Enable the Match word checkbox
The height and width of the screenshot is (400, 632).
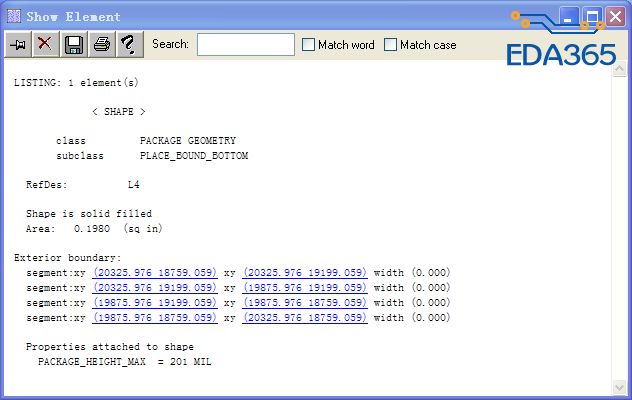click(308, 44)
